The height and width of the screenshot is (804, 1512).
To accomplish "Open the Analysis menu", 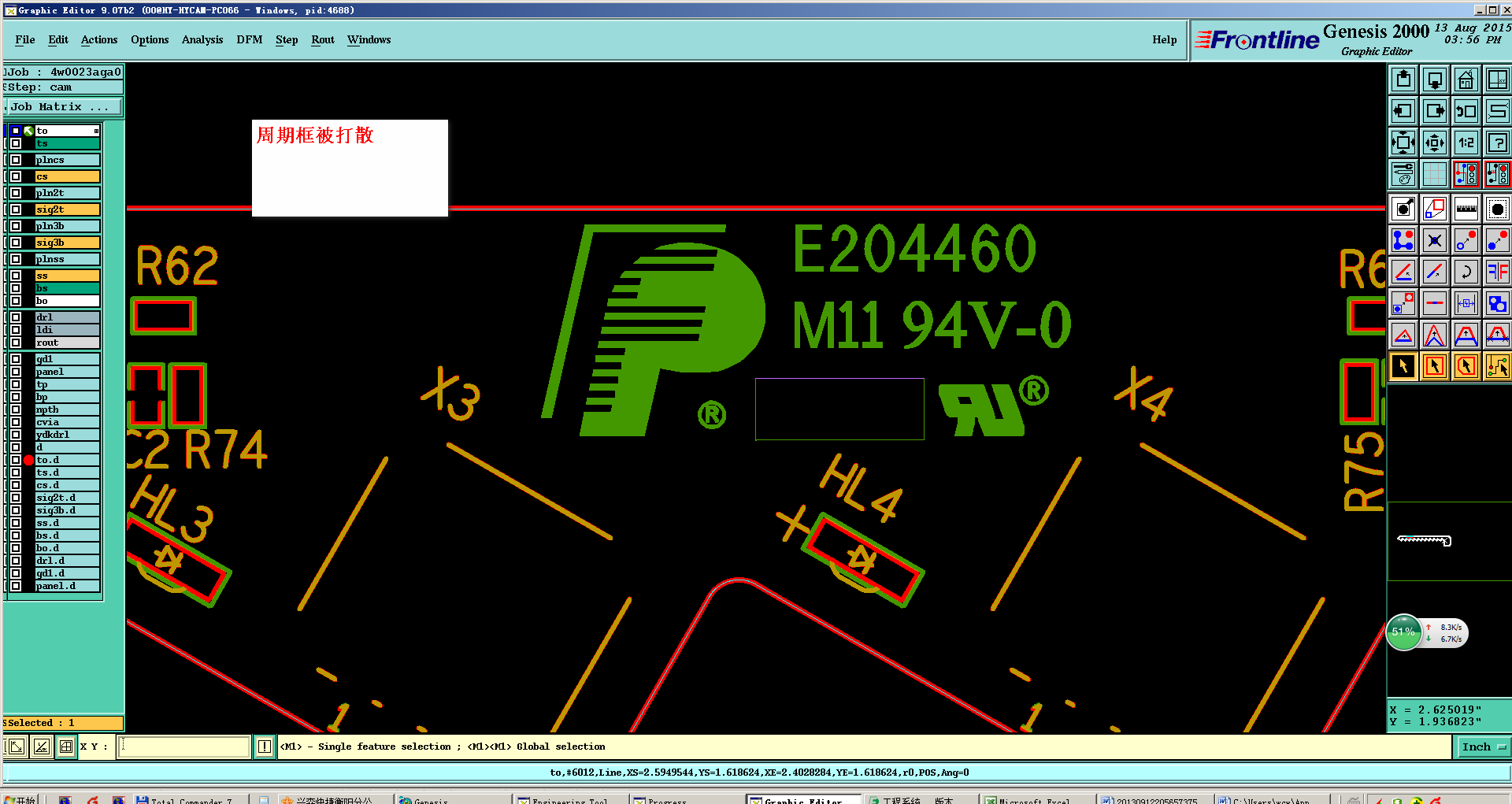I will [202, 40].
